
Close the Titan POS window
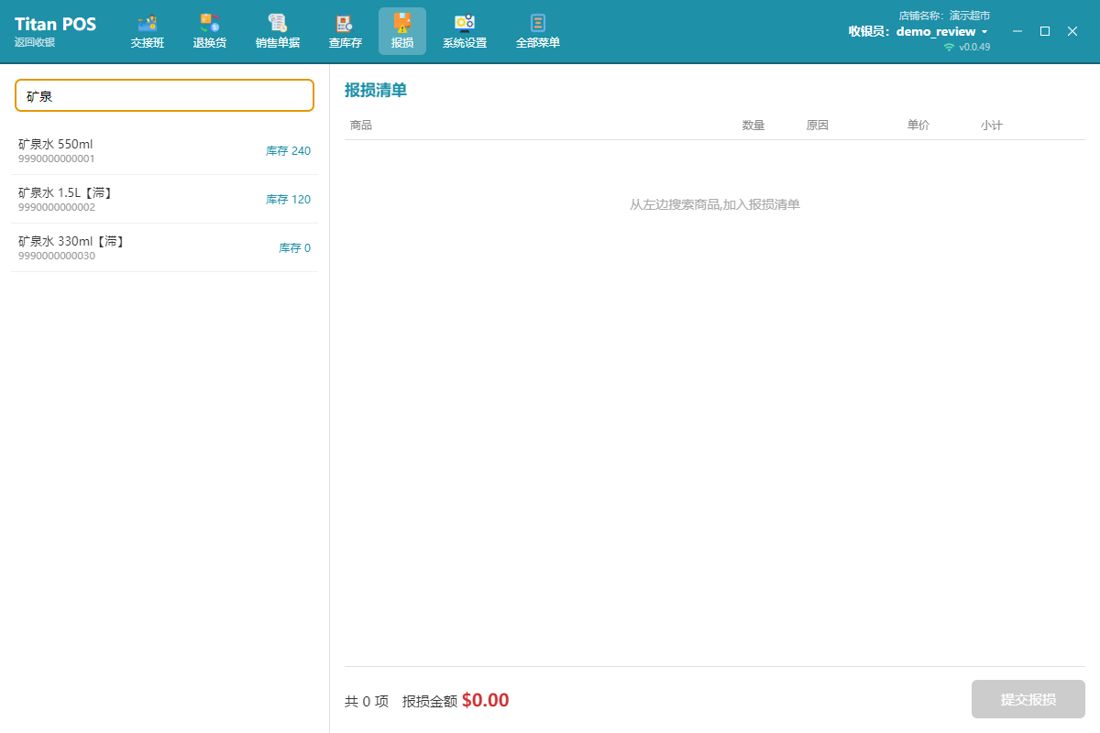(1072, 31)
